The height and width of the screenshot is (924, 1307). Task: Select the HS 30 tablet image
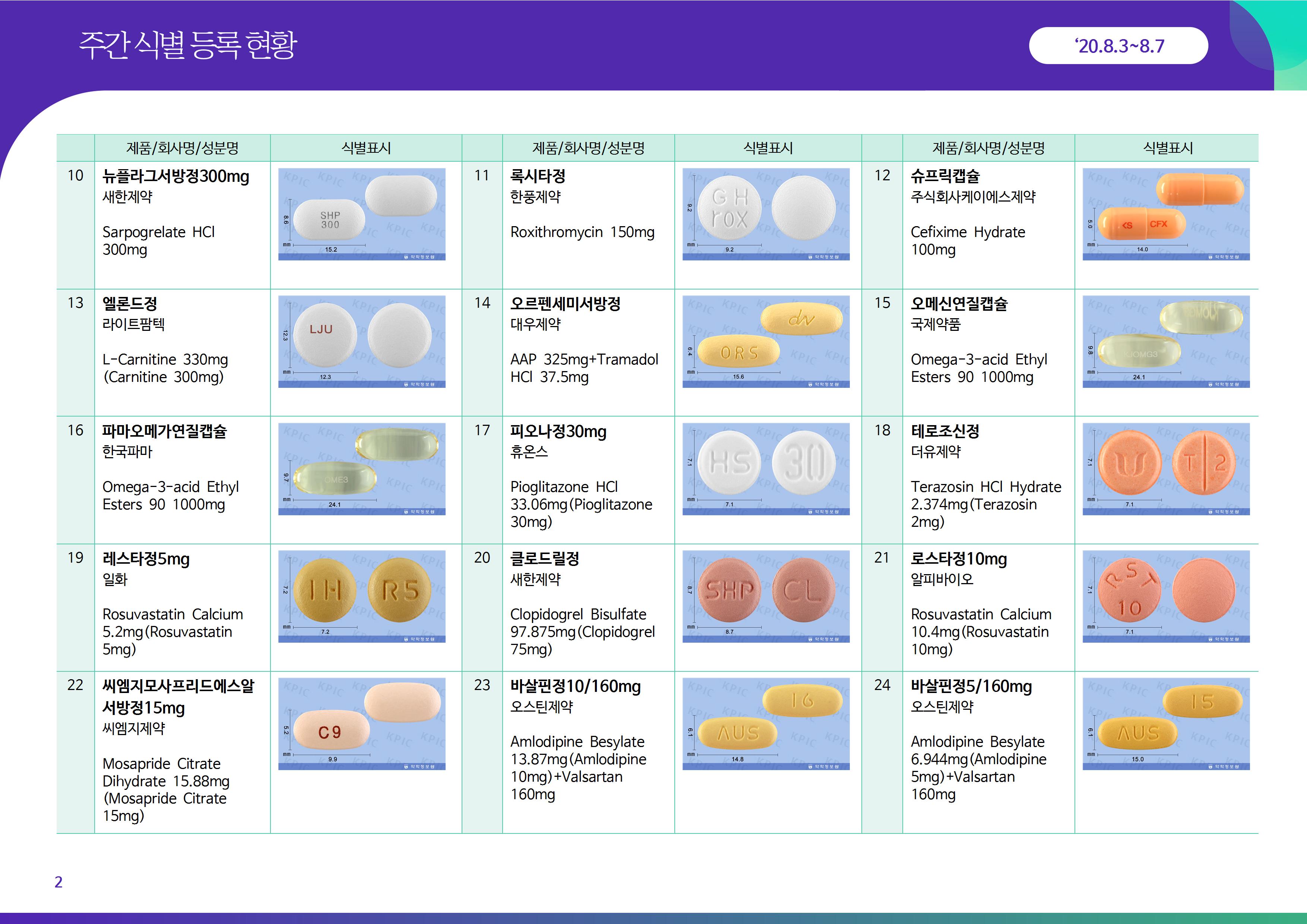click(x=766, y=469)
